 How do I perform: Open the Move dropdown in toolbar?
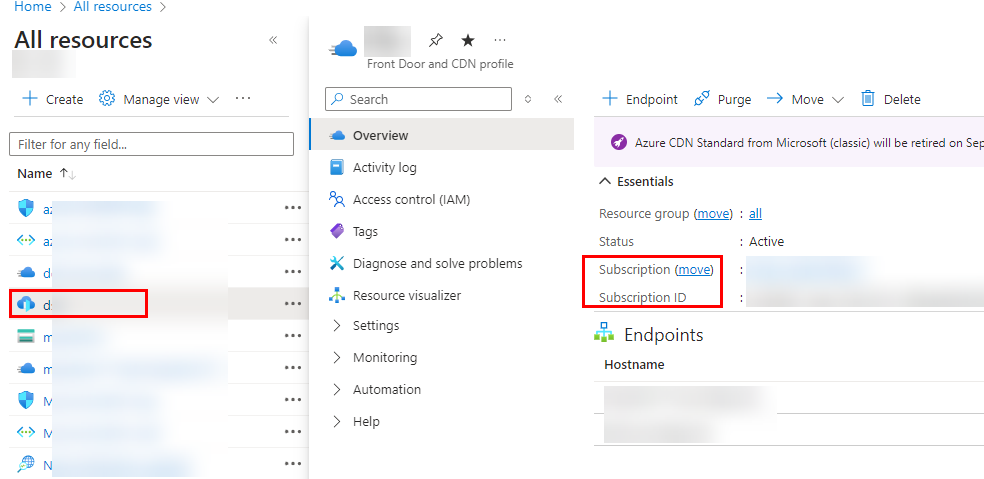(x=806, y=99)
